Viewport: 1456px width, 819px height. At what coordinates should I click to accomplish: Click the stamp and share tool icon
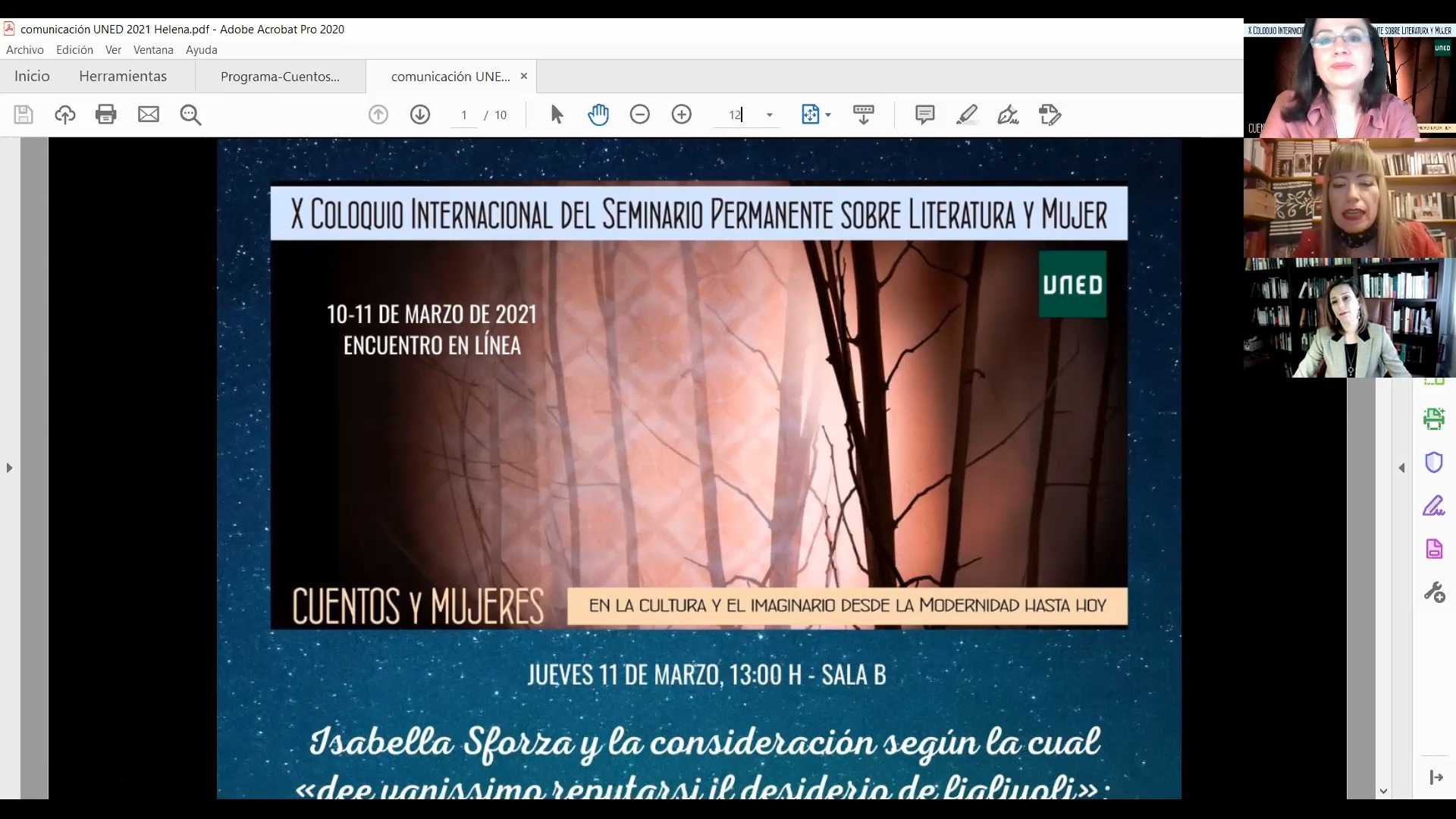click(x=1050, y=115)
